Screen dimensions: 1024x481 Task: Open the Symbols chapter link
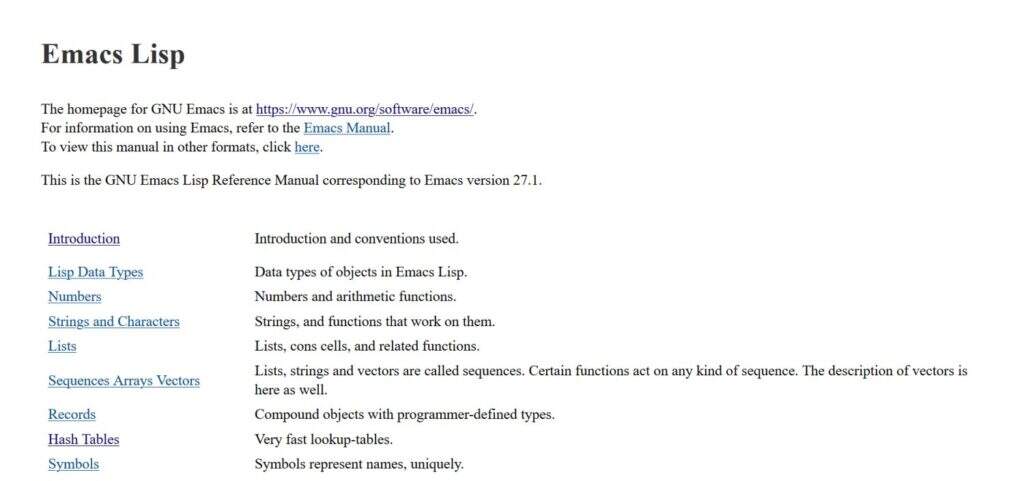pos(73,464)
